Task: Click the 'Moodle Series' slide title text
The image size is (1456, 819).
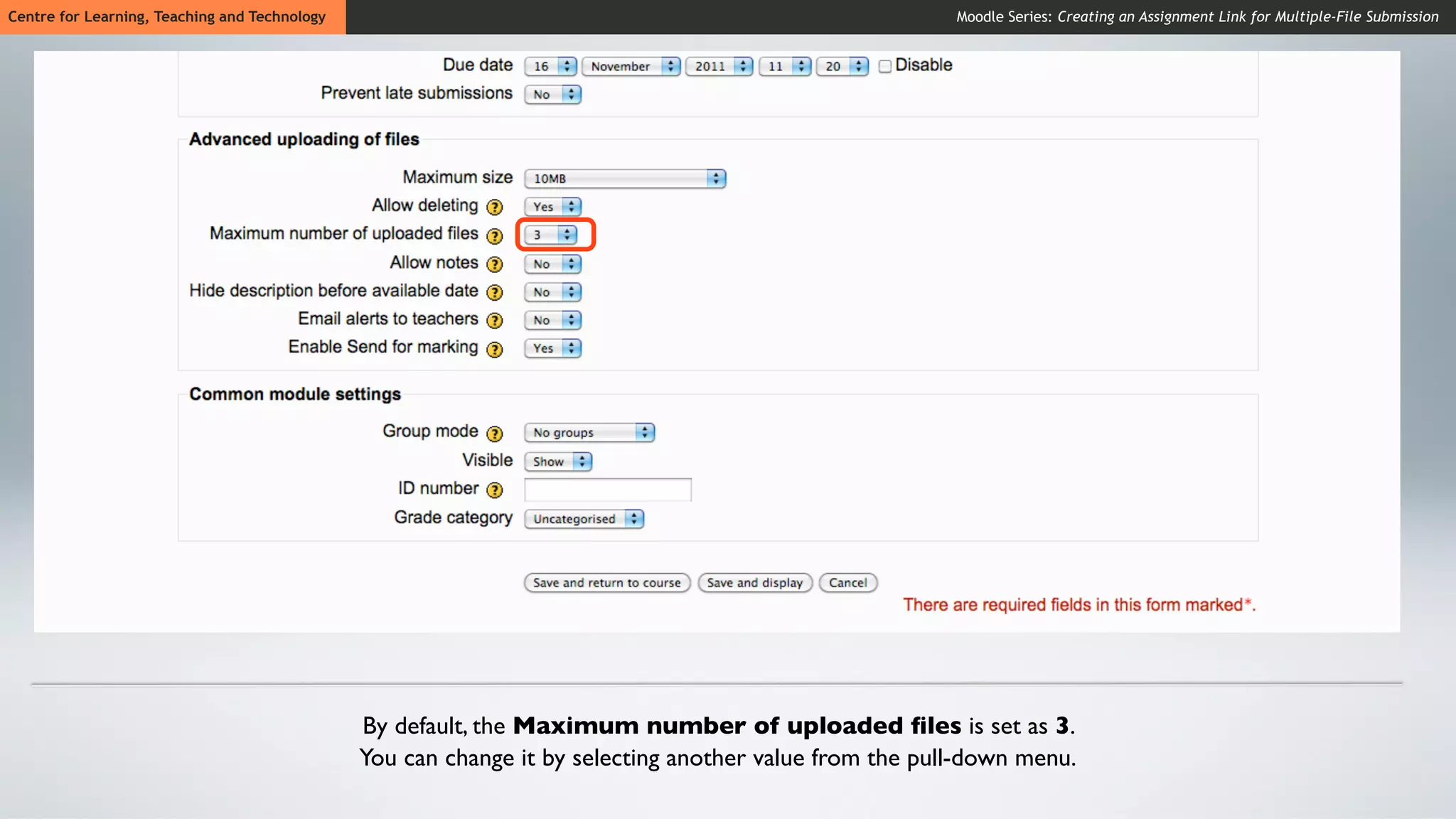Action: (x=1197, y=17)
